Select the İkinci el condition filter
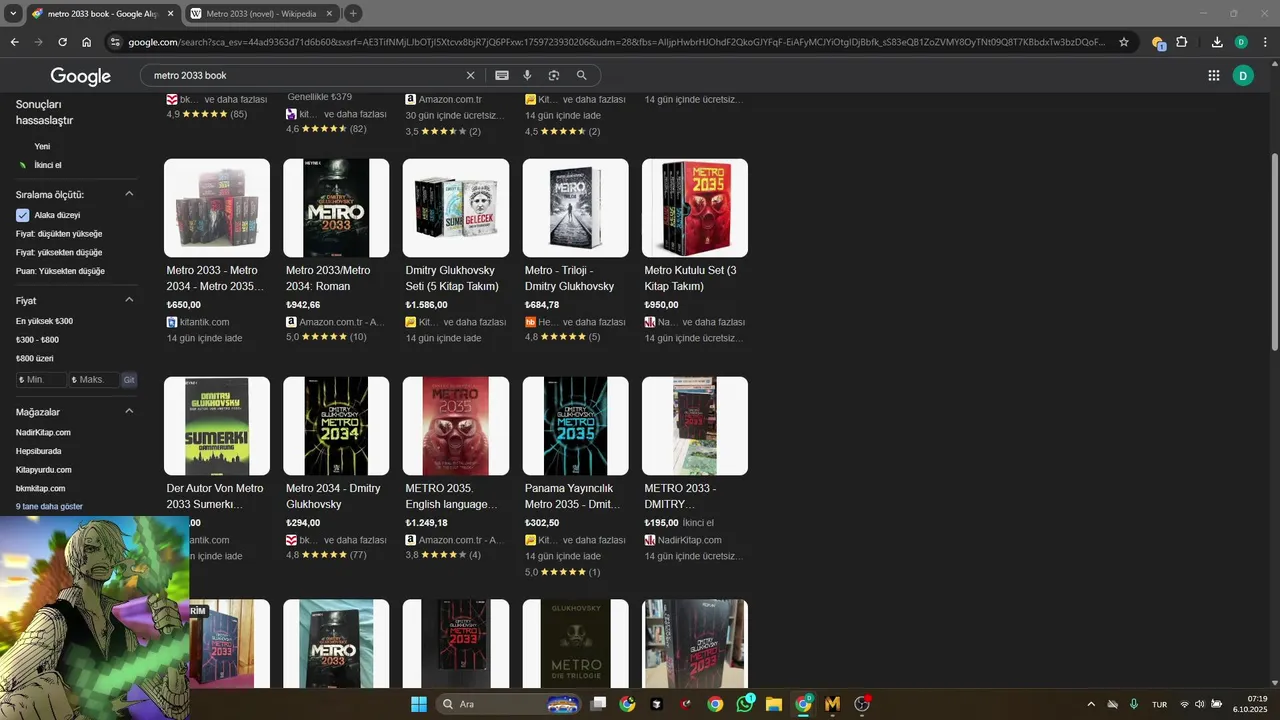The width and height of the screenshot is (1280, 720). (47, 165)
